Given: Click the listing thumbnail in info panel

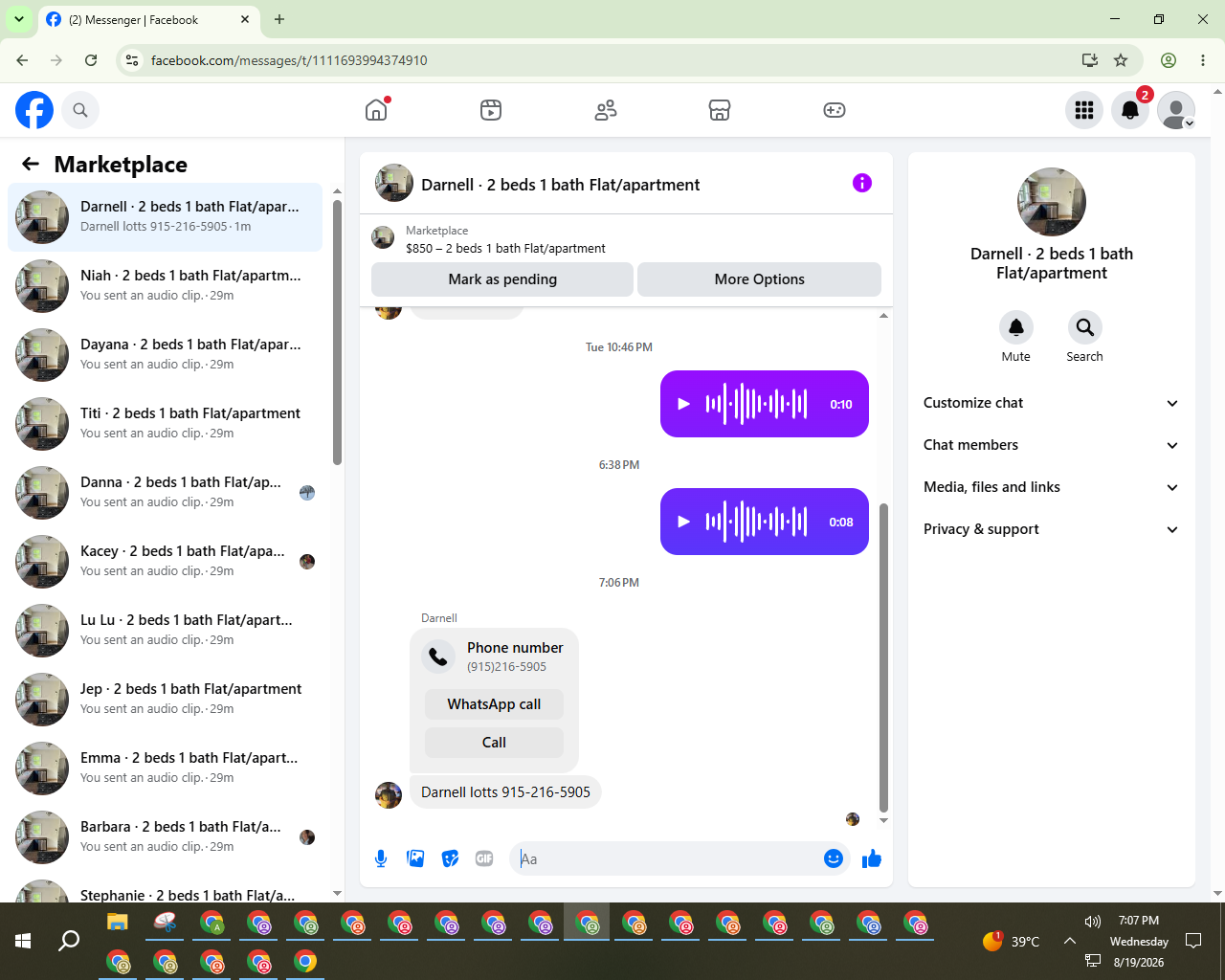Looking at the screenshot, I should (1052, 202).
